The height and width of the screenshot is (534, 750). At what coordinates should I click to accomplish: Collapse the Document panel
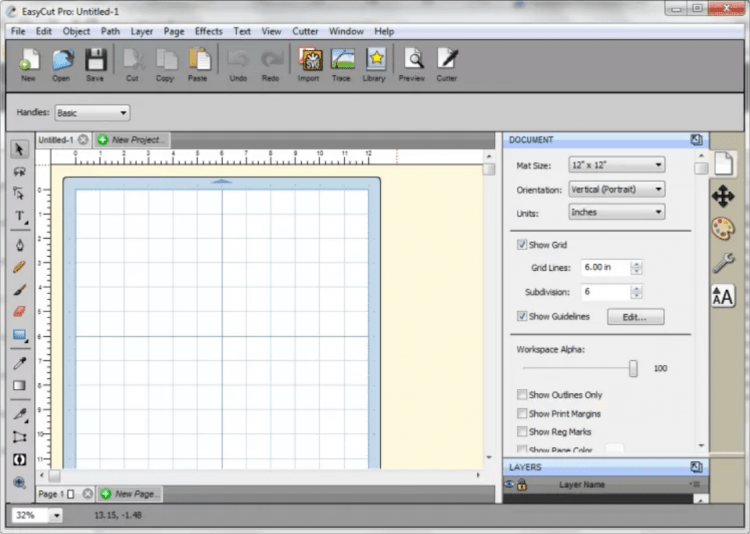coord(696,140)
